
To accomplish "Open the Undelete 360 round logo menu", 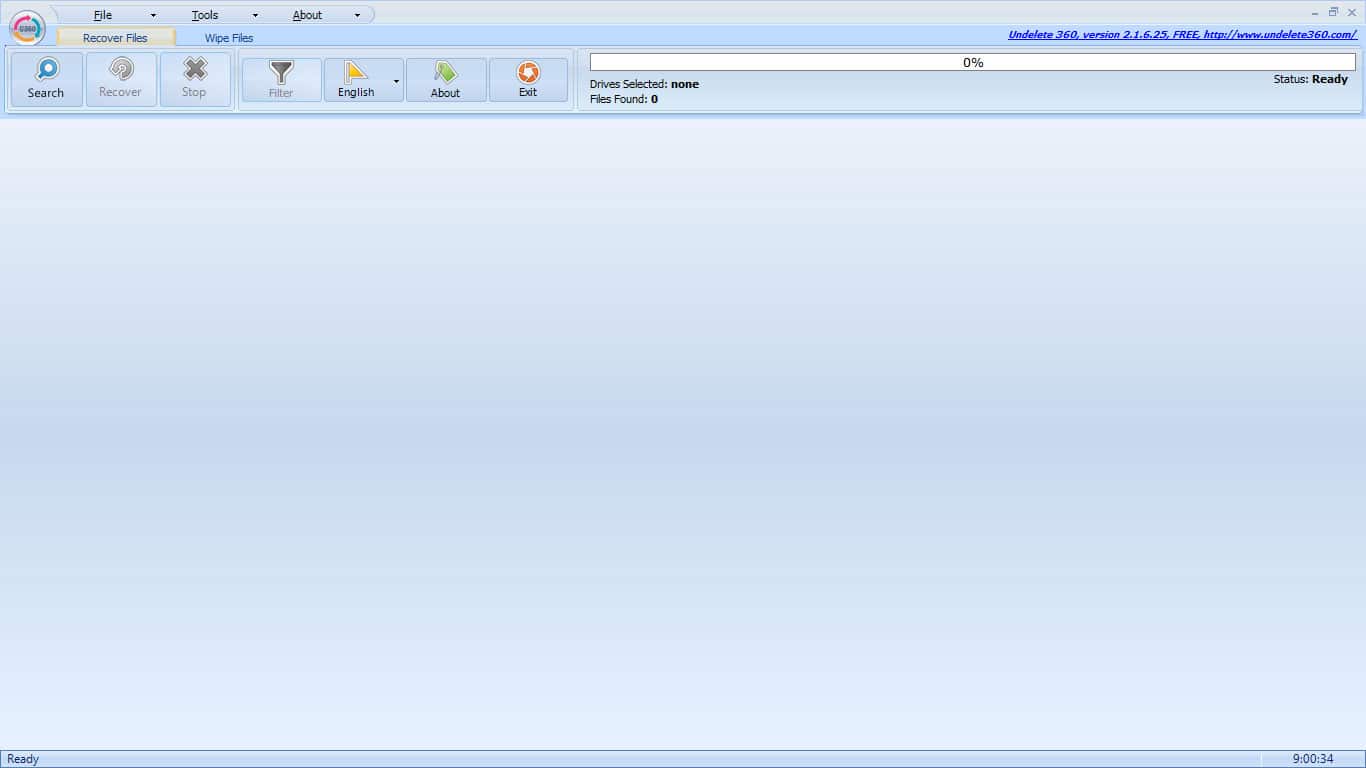I will [27, 28].
